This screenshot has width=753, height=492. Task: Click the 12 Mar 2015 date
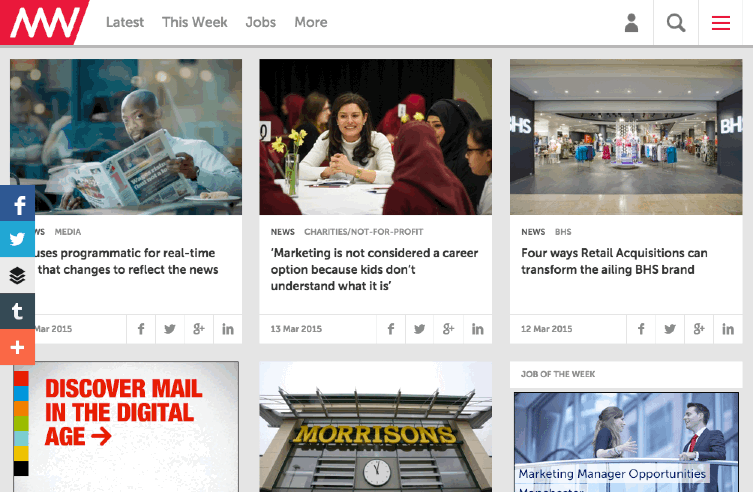click(547, 329)
